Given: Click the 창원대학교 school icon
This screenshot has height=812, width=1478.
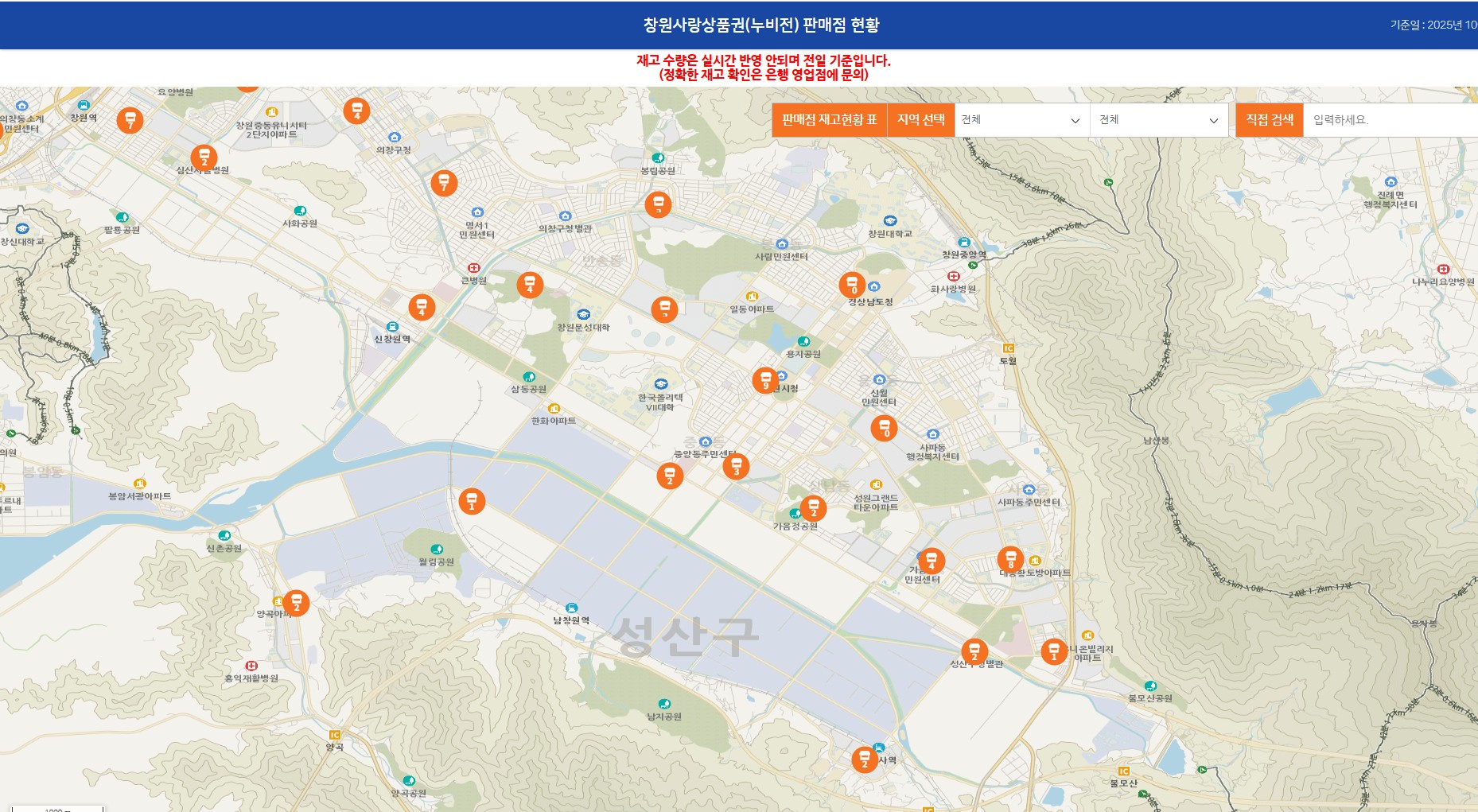Looking at the screenshot, I should click(890, 221).
